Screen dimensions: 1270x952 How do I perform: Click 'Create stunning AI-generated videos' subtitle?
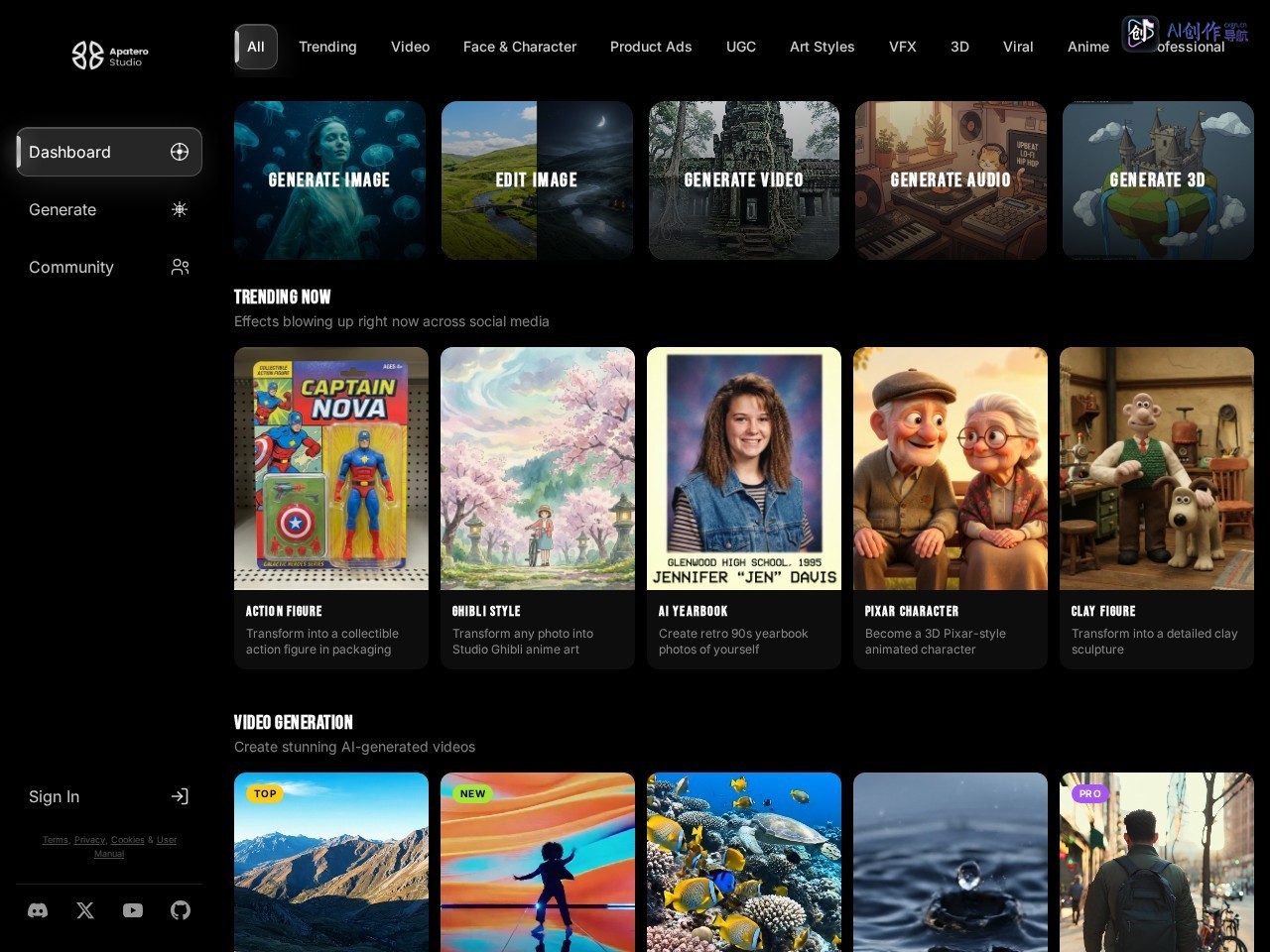point(354,747)
